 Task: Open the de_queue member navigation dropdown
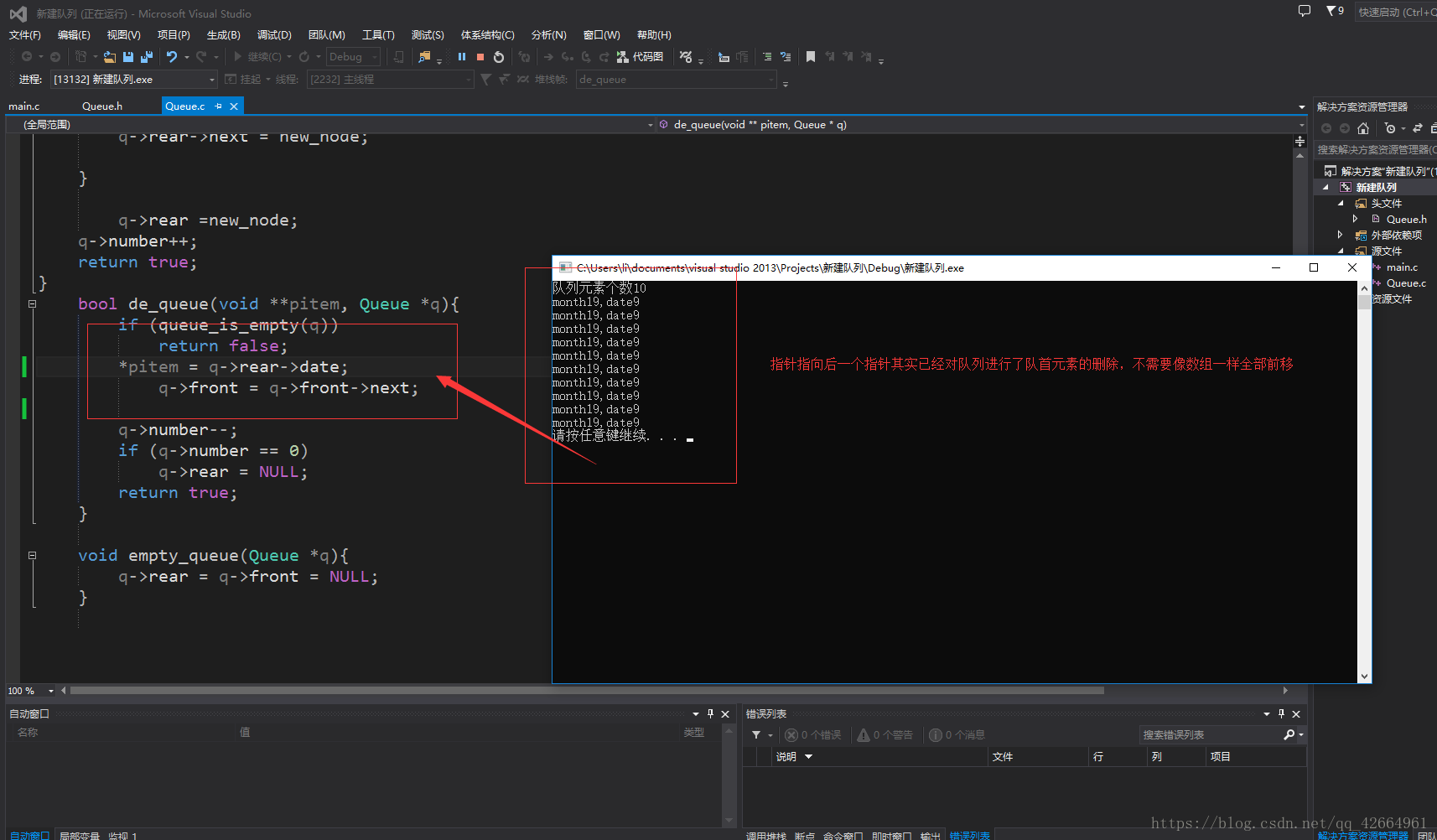[x=981, y=125]
